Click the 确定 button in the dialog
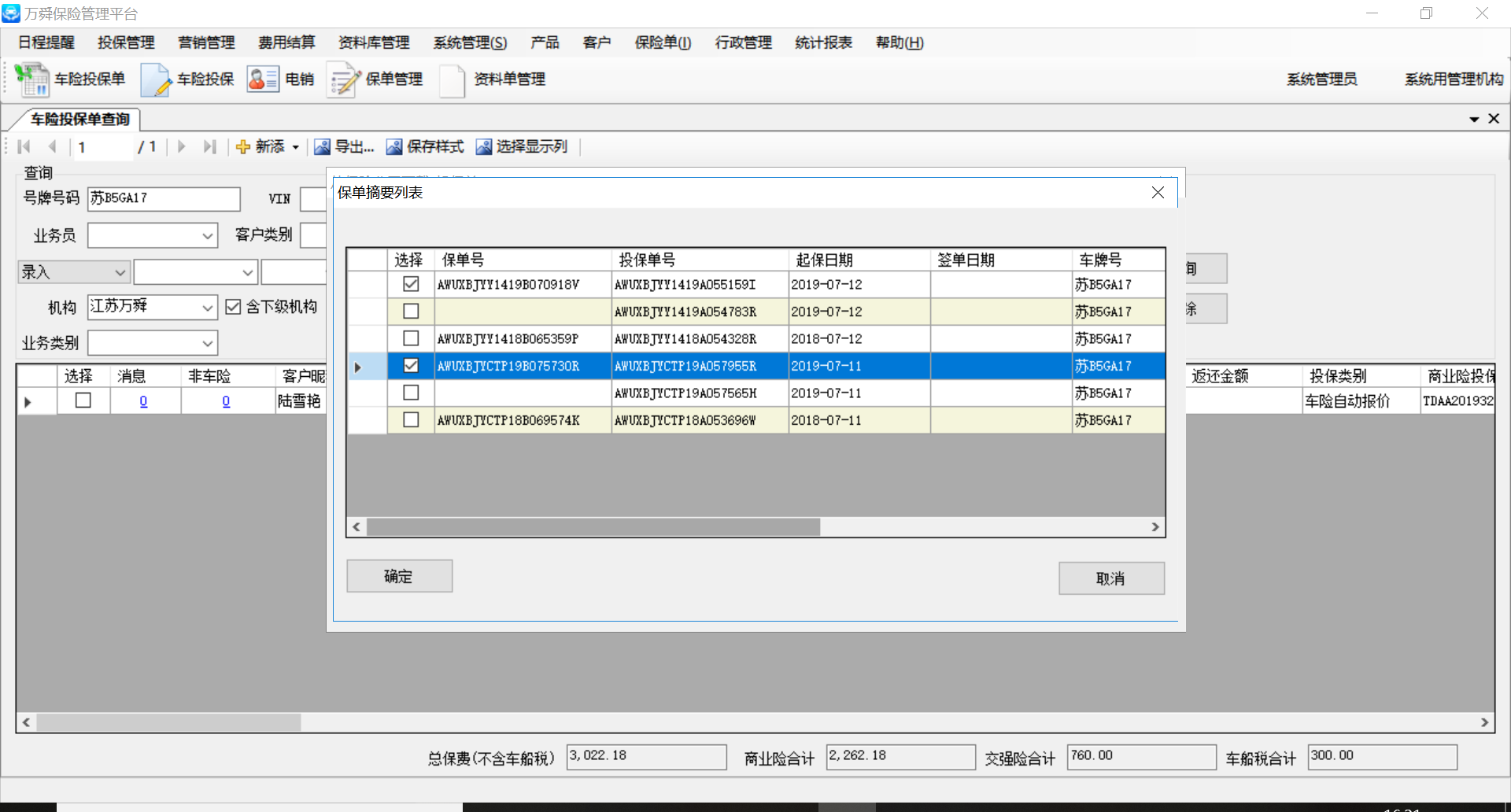 coord(399,576)
